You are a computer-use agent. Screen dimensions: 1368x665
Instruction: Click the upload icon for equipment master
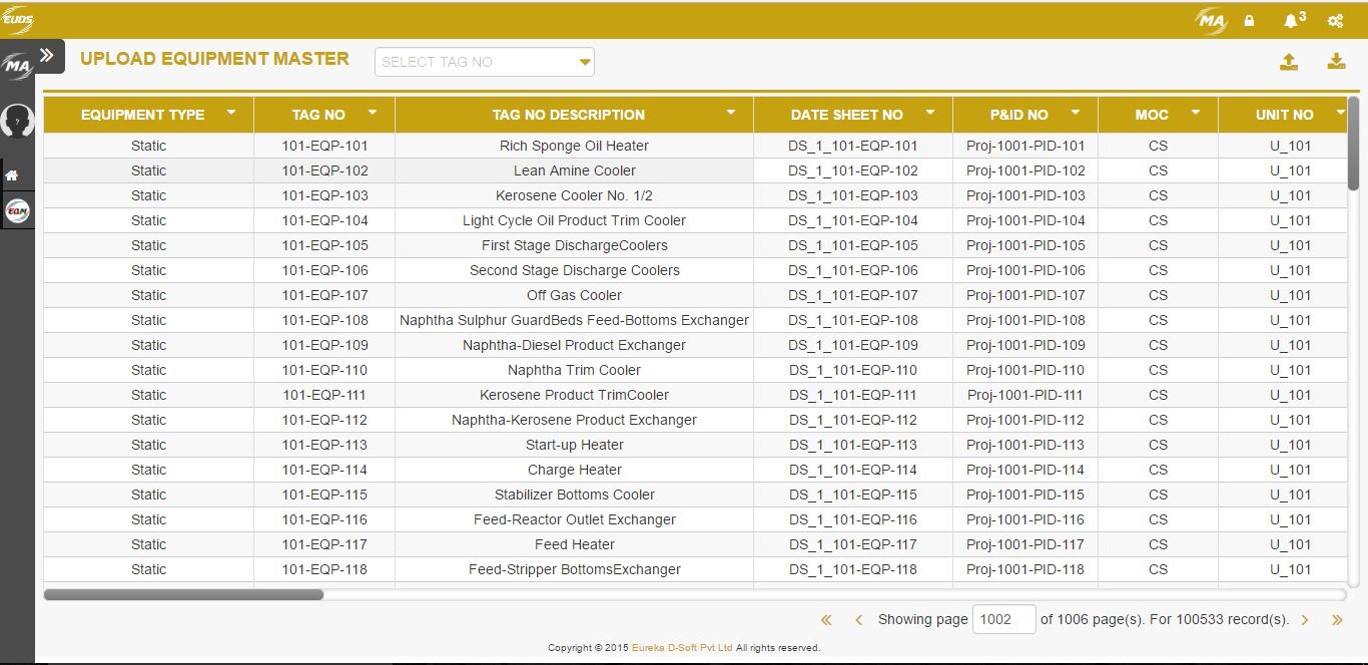(x=1289, y=62)
